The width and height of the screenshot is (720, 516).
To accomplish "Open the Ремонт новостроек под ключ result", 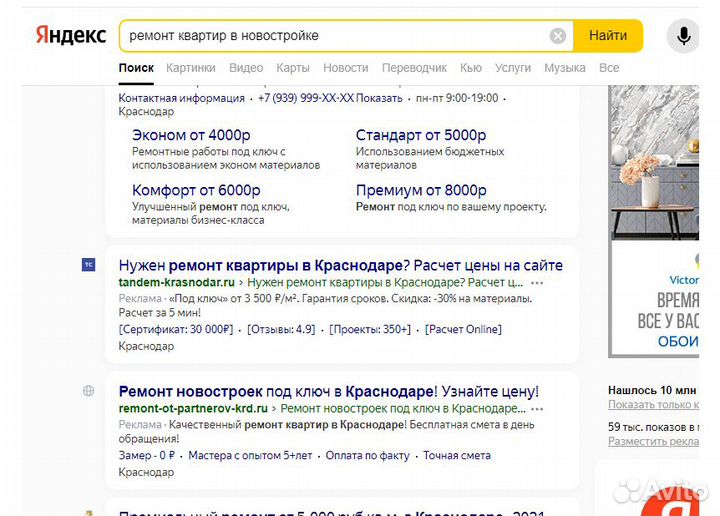I will click(x=329, y=392).
